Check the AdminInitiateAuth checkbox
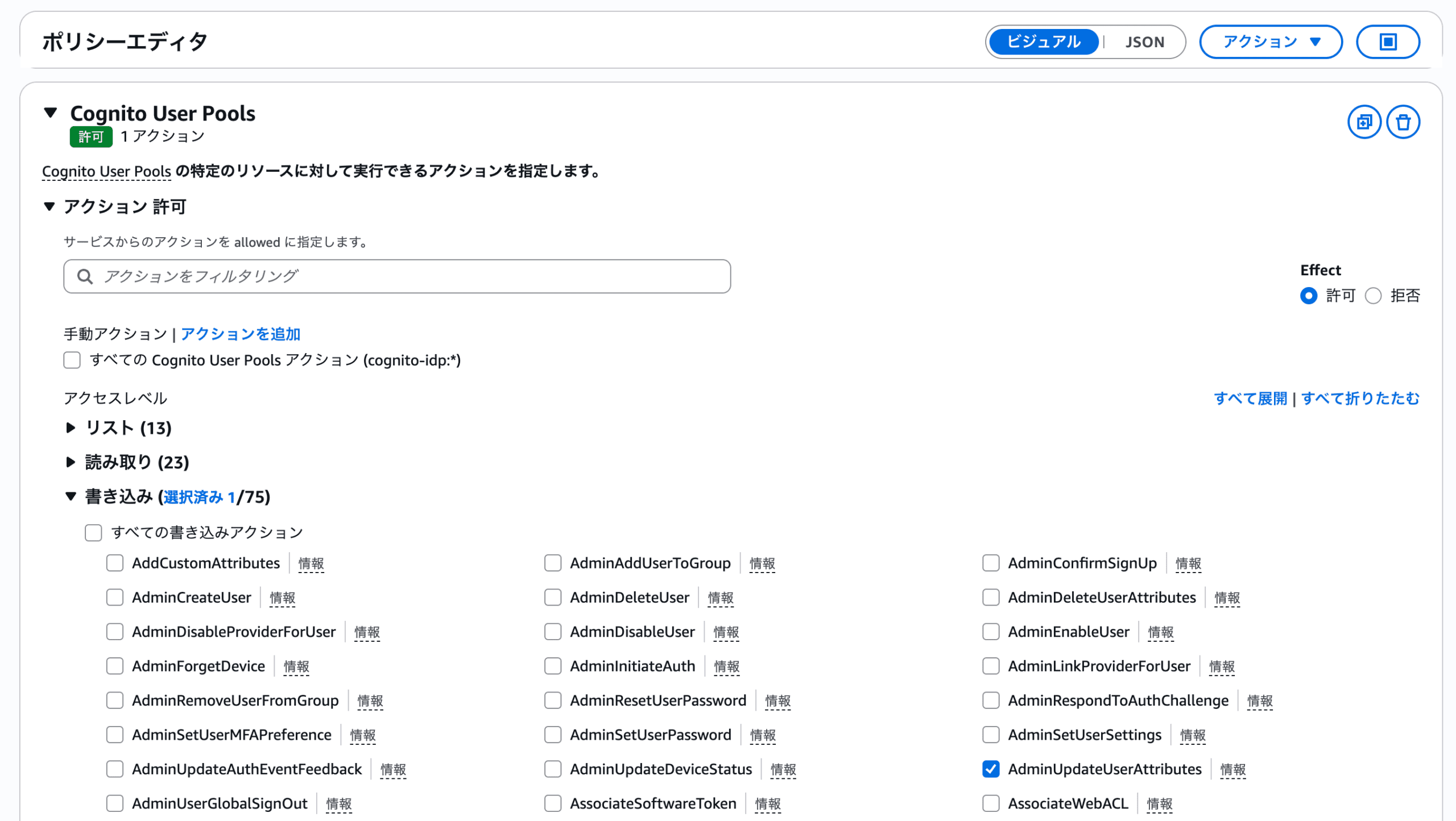 click(553, 666)
